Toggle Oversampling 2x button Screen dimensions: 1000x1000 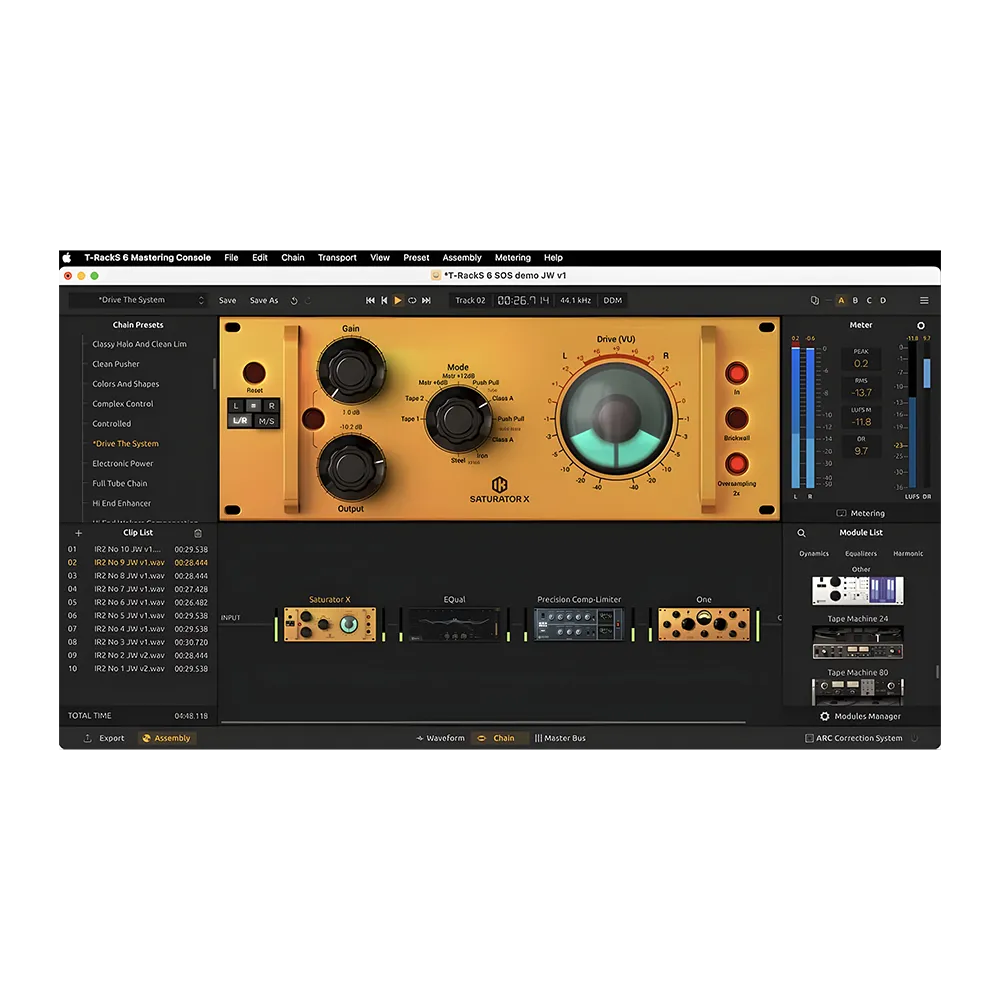click(737, 464)
